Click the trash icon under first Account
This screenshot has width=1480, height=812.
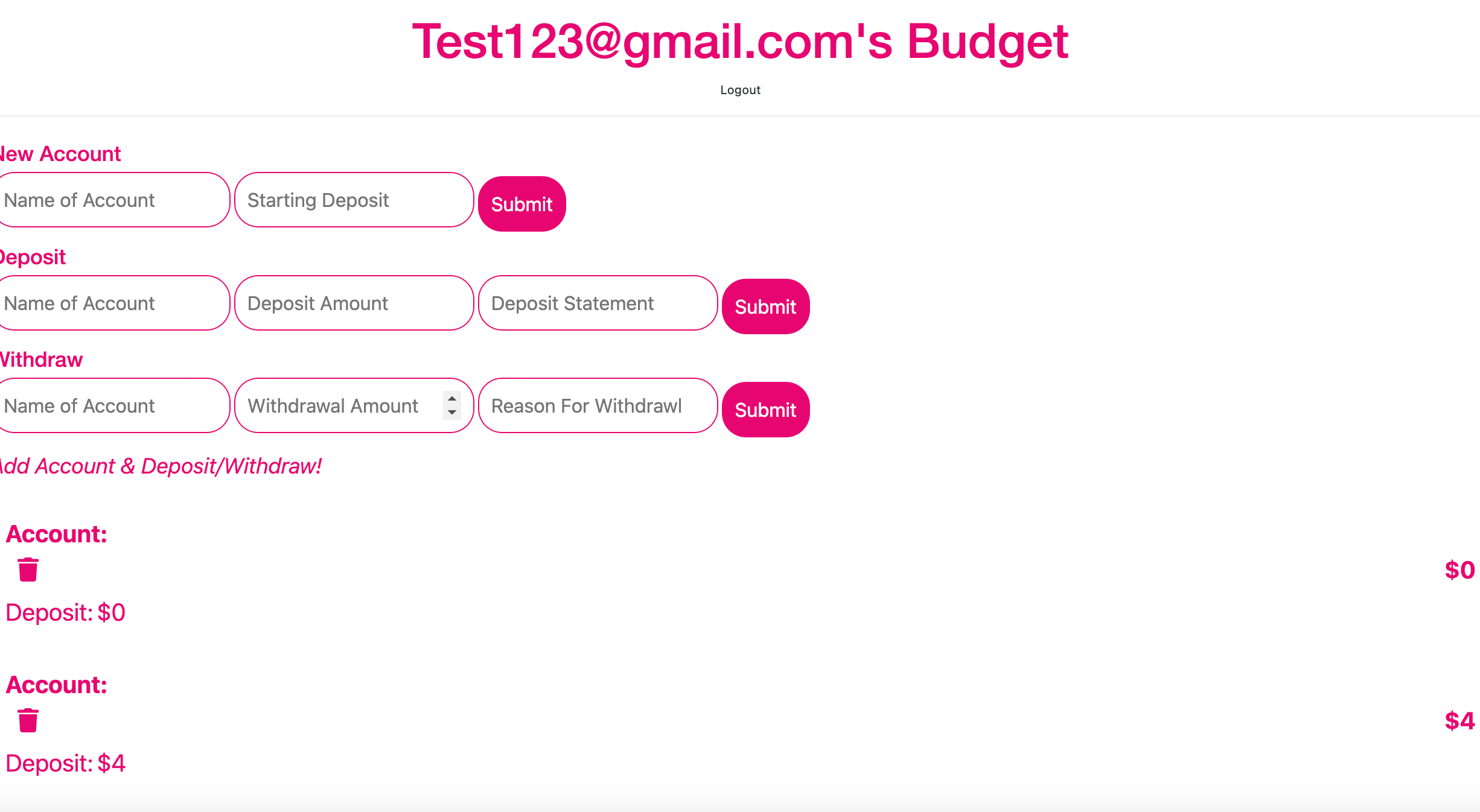(x=27, y=571)
